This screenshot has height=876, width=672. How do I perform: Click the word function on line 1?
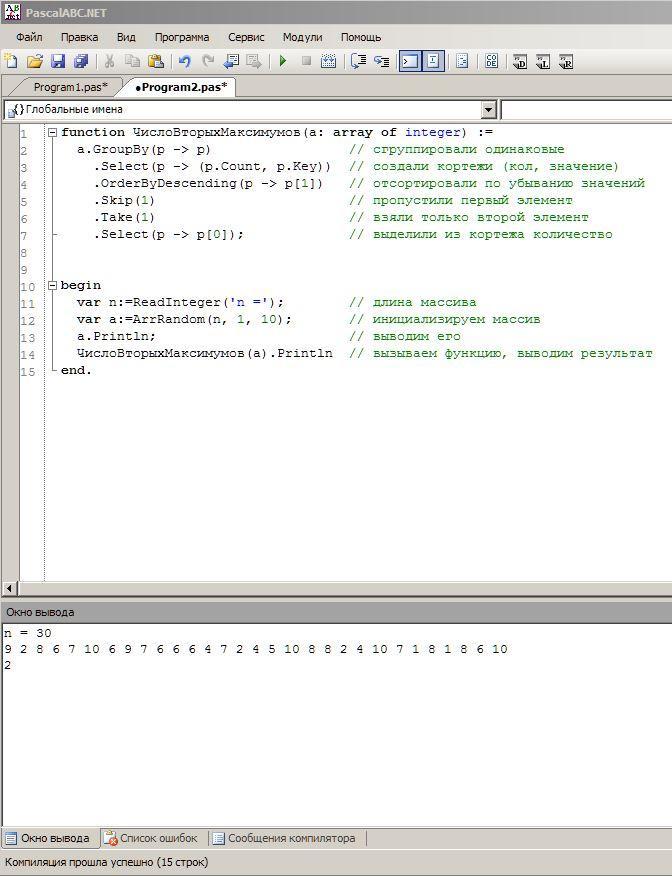pyautogui.click(x=93, y=132)
